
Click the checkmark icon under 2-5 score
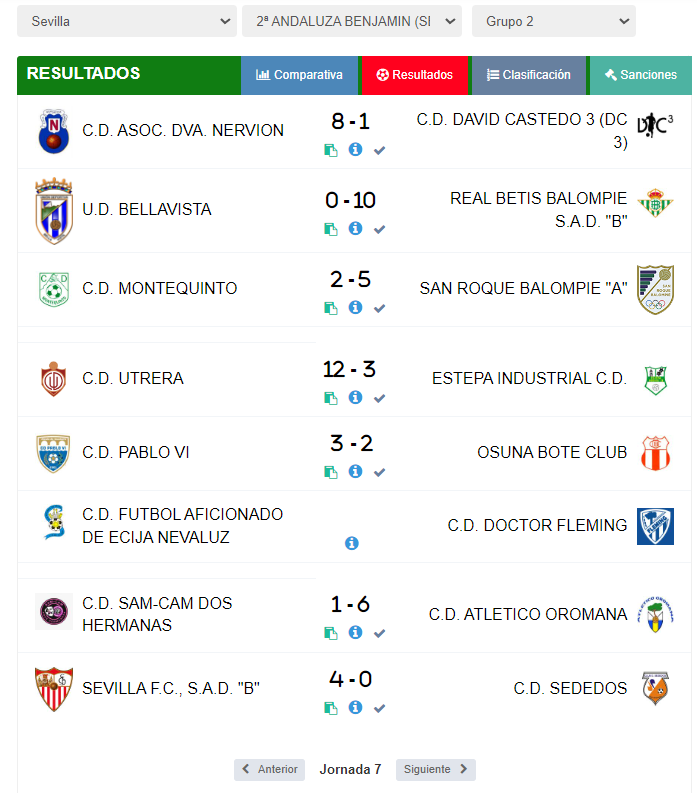coord(379,308)
